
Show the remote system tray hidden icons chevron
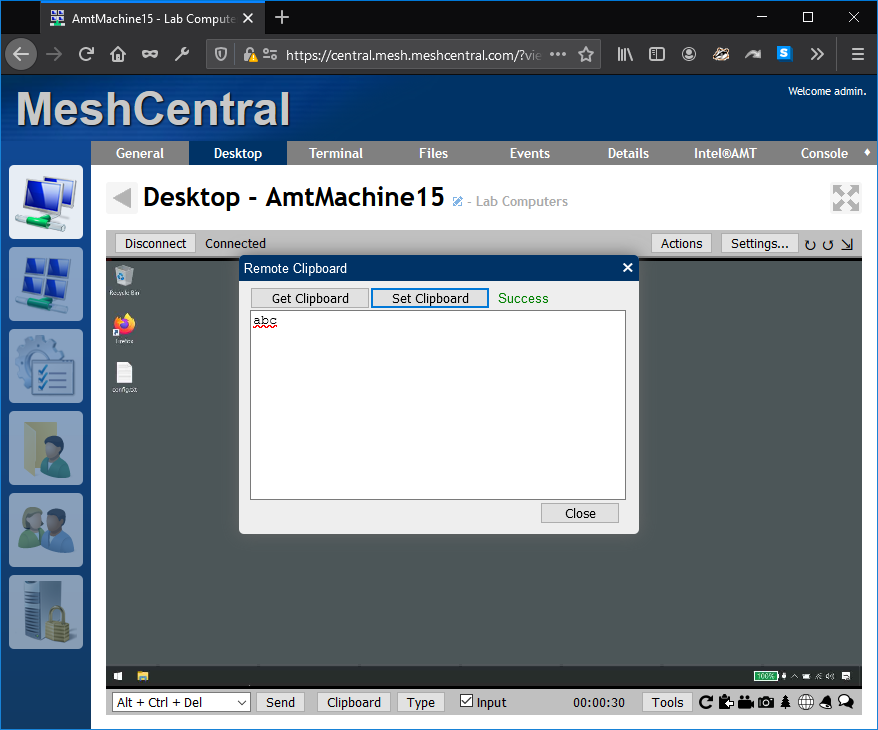click(795, 676)
